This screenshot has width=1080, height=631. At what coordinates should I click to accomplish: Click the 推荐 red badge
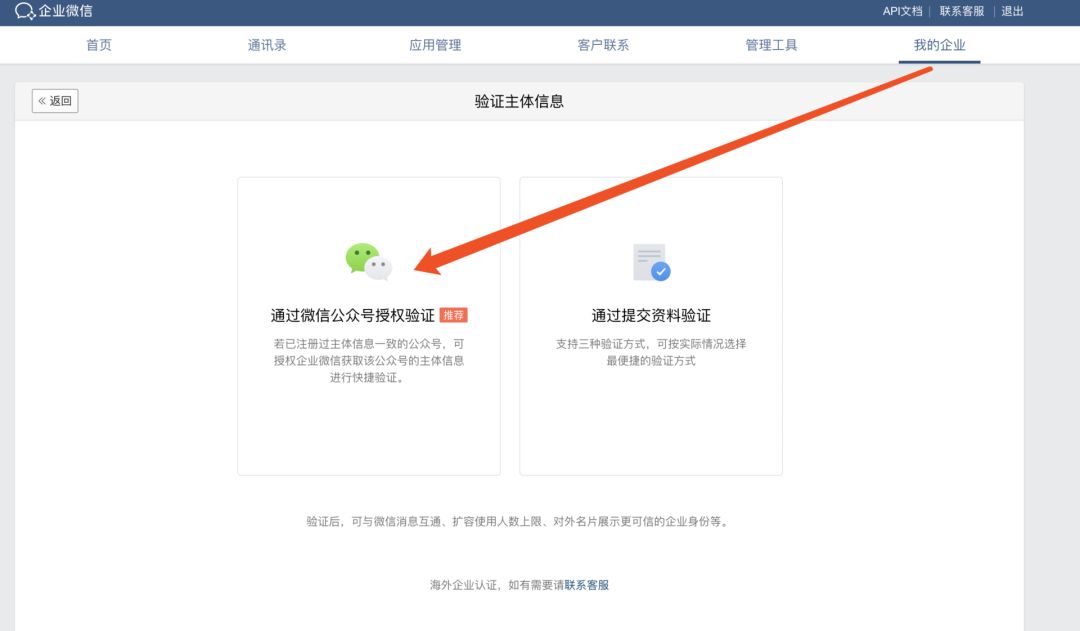coord(453,315)
